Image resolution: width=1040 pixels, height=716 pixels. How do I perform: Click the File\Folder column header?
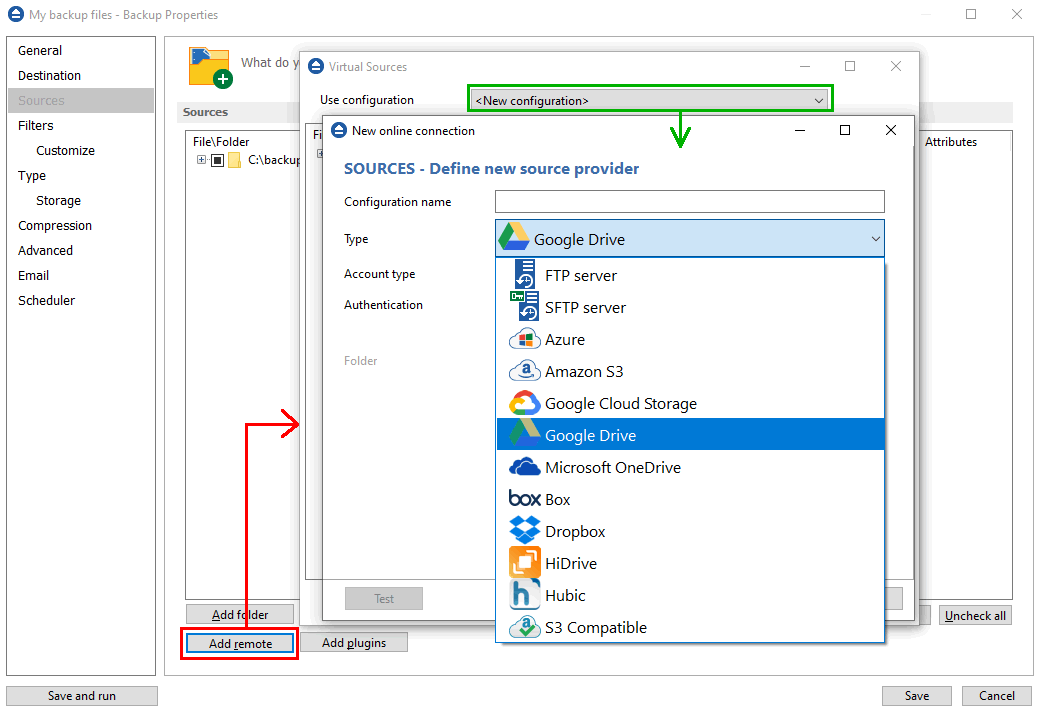[x=221, y=142]
